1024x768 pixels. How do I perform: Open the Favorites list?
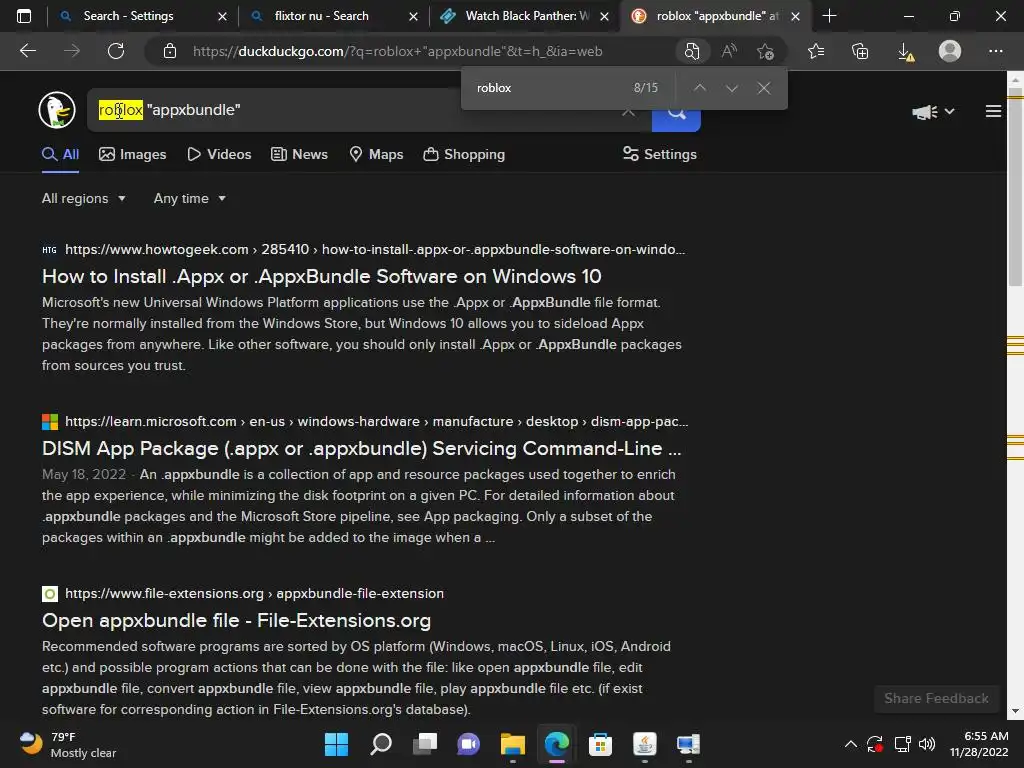[x=816, y=51]
